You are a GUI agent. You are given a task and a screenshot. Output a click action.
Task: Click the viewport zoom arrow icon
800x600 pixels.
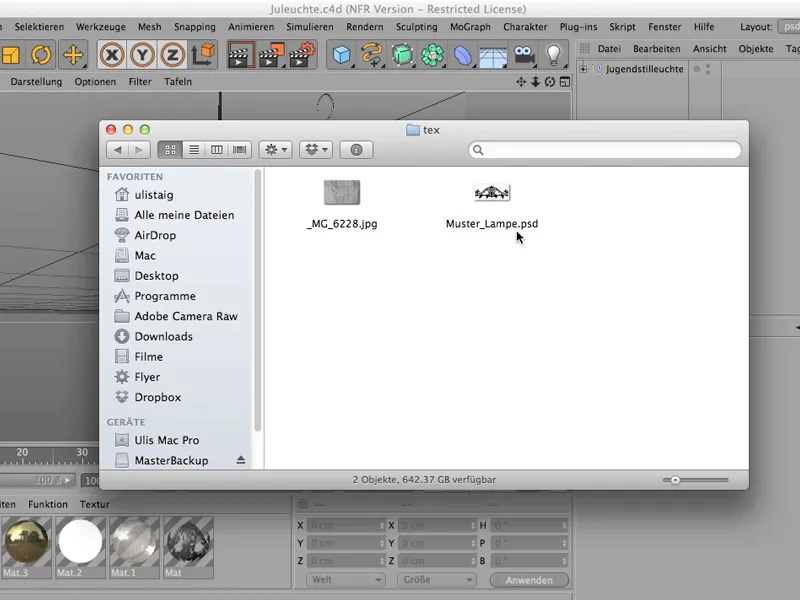coord(535,82)
